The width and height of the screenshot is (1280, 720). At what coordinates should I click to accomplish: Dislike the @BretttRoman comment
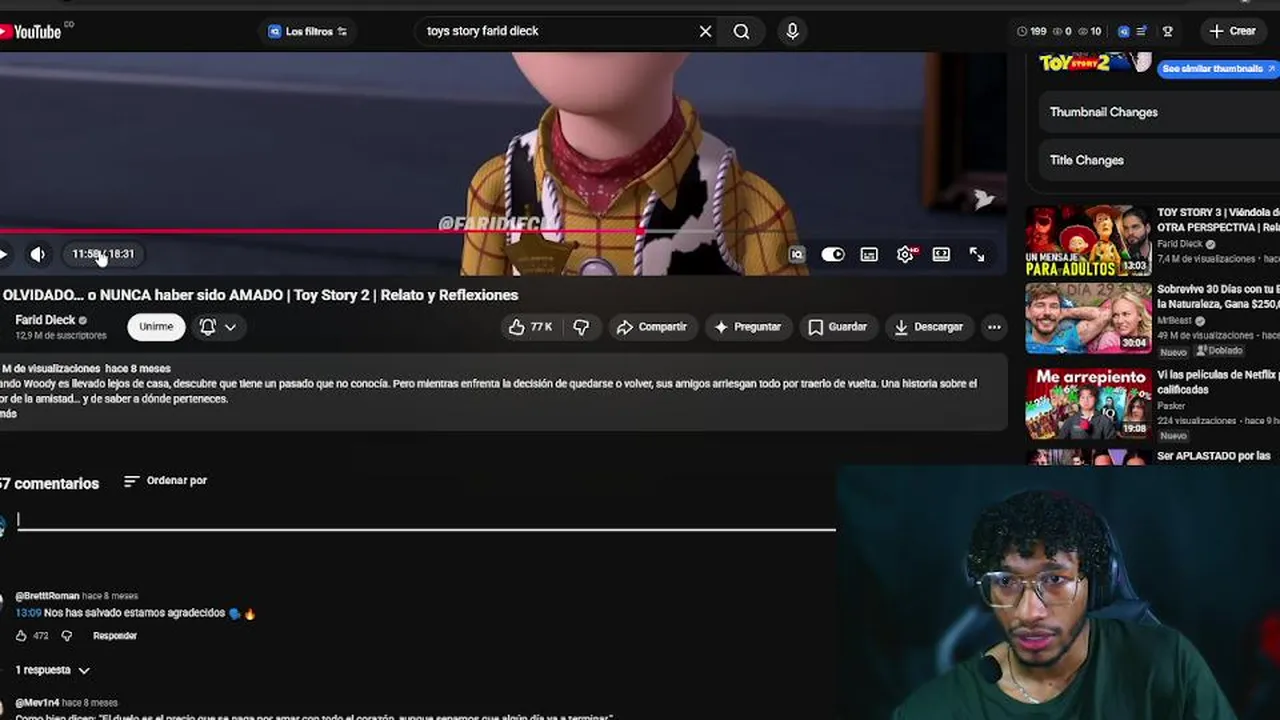point(67,636)
